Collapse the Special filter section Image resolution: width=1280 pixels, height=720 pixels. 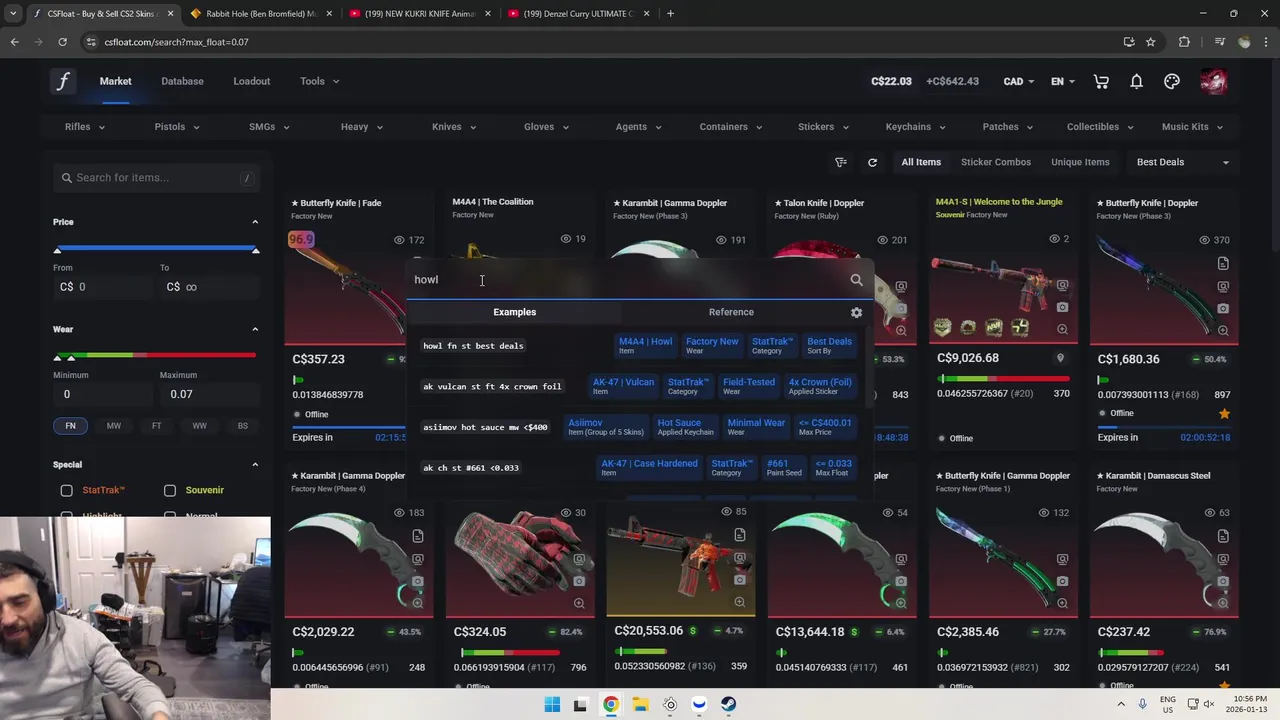point(254,464)
